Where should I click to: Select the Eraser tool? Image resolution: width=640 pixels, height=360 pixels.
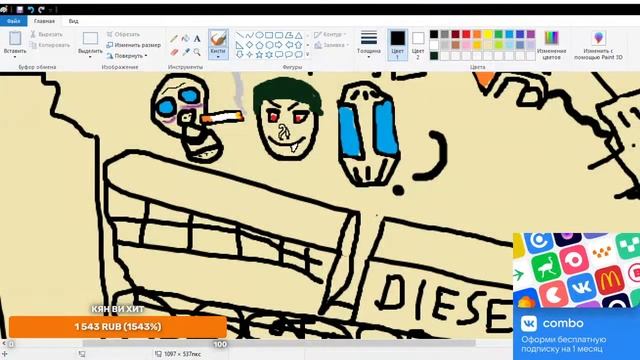[x=174, y=52]
